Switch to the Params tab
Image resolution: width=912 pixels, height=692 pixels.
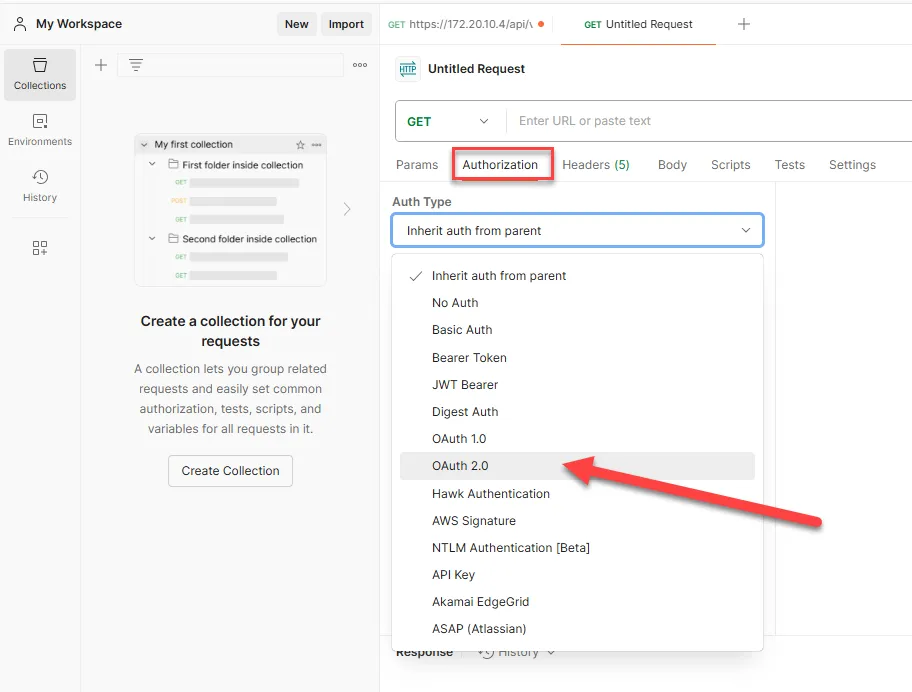point(417,165)
